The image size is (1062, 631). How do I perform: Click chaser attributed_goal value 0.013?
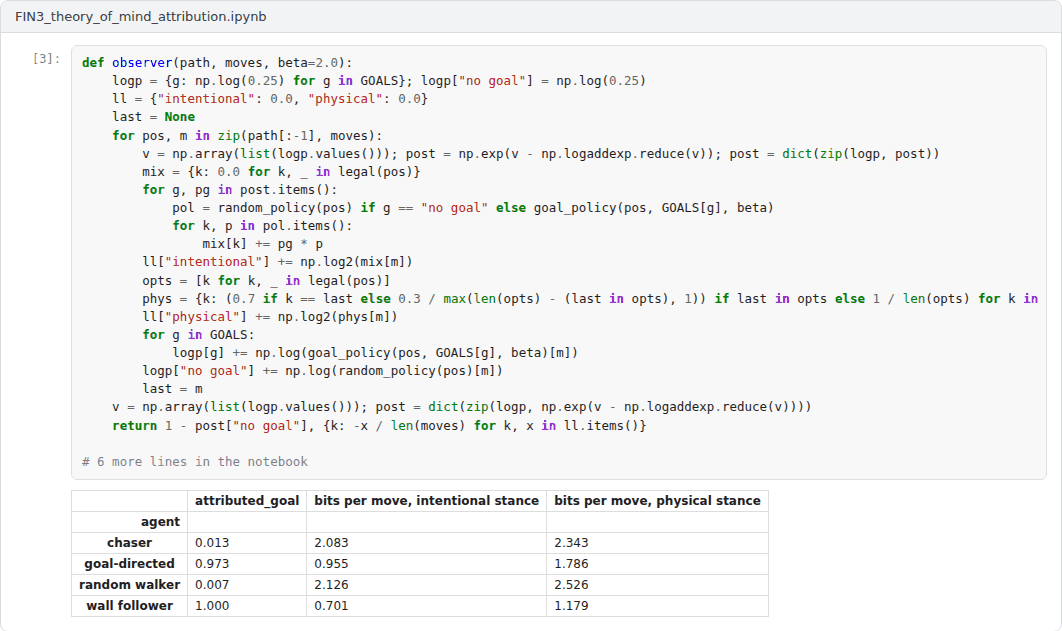point(212,542)
